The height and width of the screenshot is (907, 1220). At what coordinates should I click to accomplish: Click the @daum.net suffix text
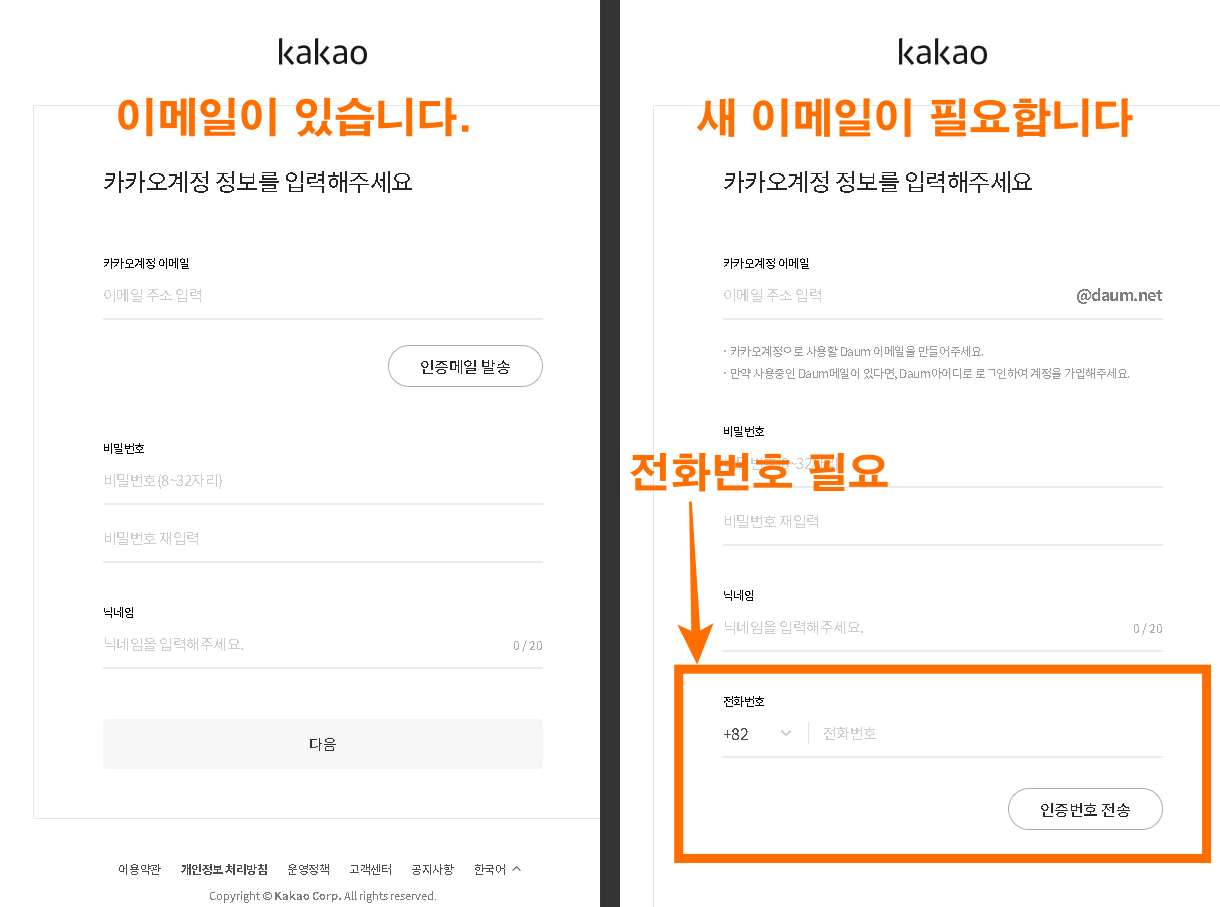tap(1119, 295)
